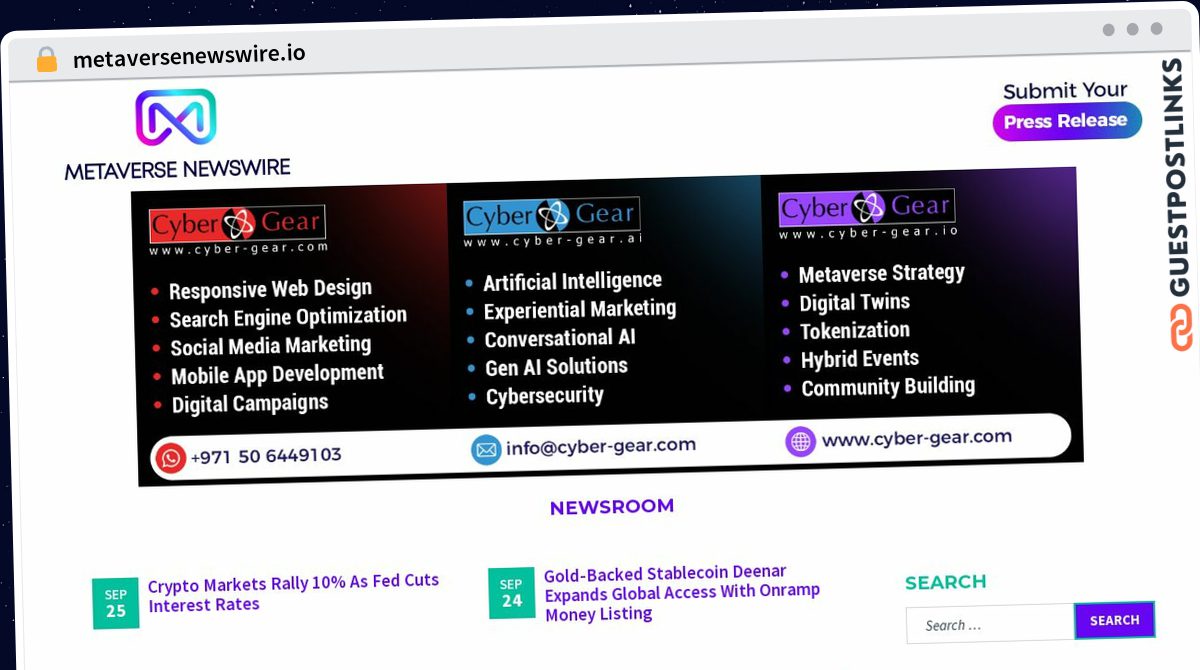The image size is (1200, 670).
Task: Click the Mobile App Development bullet
Action: pyautogui.click(x=278, y=375)
